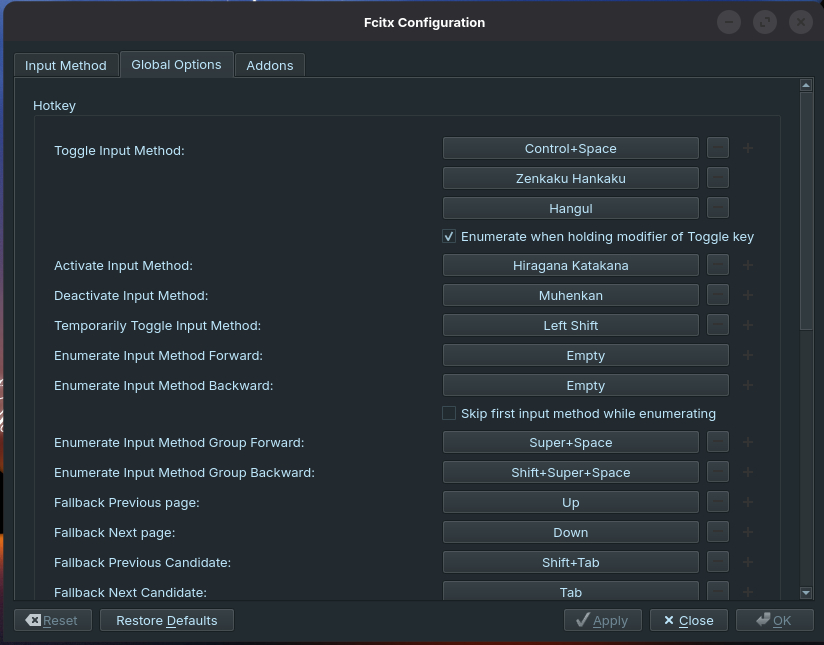Remove the Hiragana Katakana activate hotkey
Image resolution: width=824 pixels, height=645 pixels.
pyautogui.click(x=718, y=266)
